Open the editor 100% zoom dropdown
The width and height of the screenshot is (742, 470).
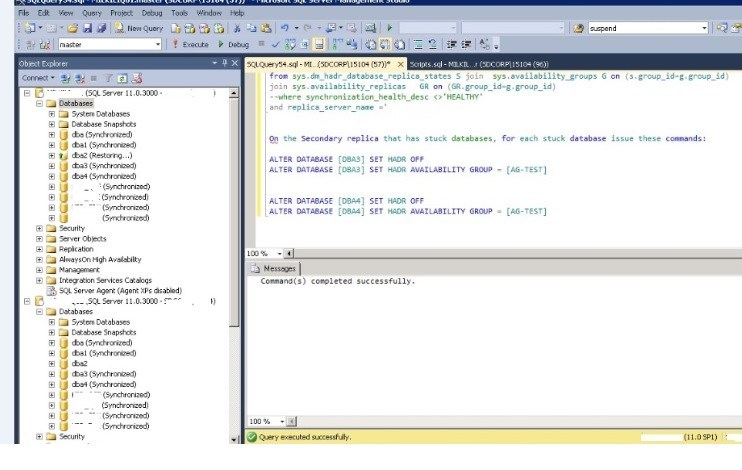click(277, 254)
